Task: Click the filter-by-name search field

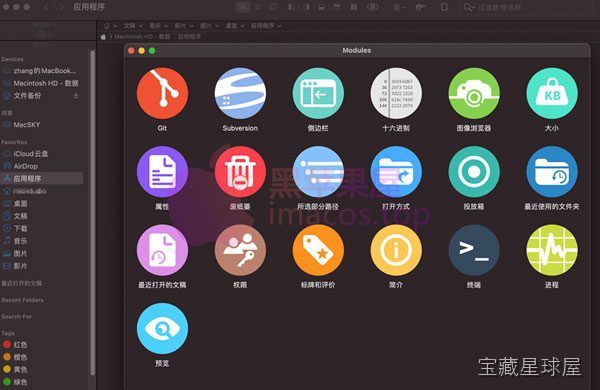Action: click(528, 7)
